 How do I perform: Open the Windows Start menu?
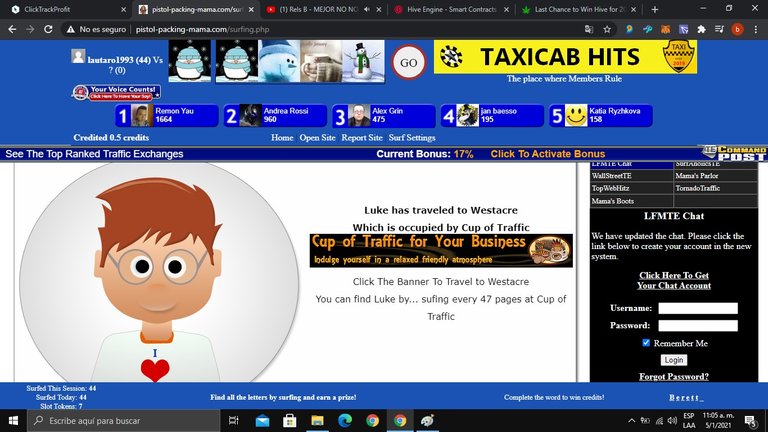[13, 420]
